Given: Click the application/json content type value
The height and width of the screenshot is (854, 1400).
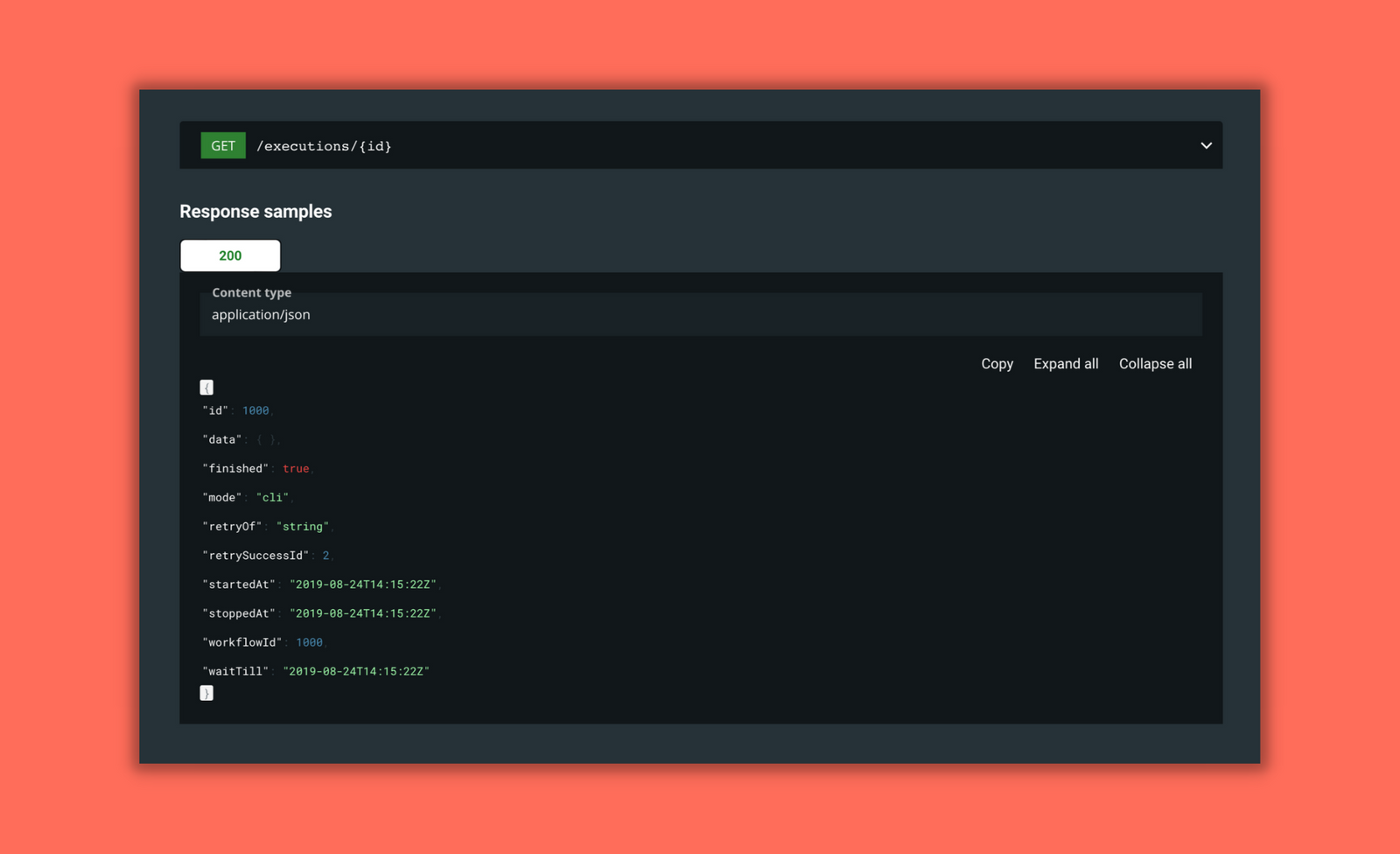Looking at the screenshot, I should 260,314.
